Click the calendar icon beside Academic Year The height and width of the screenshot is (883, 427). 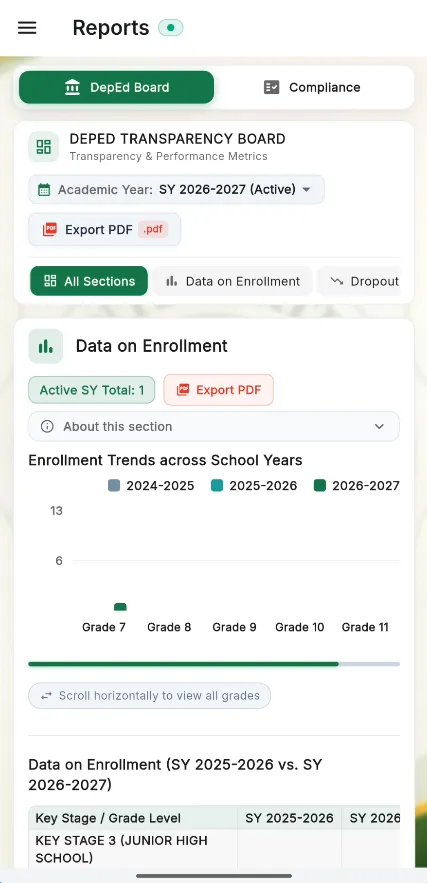pos(44,190)
